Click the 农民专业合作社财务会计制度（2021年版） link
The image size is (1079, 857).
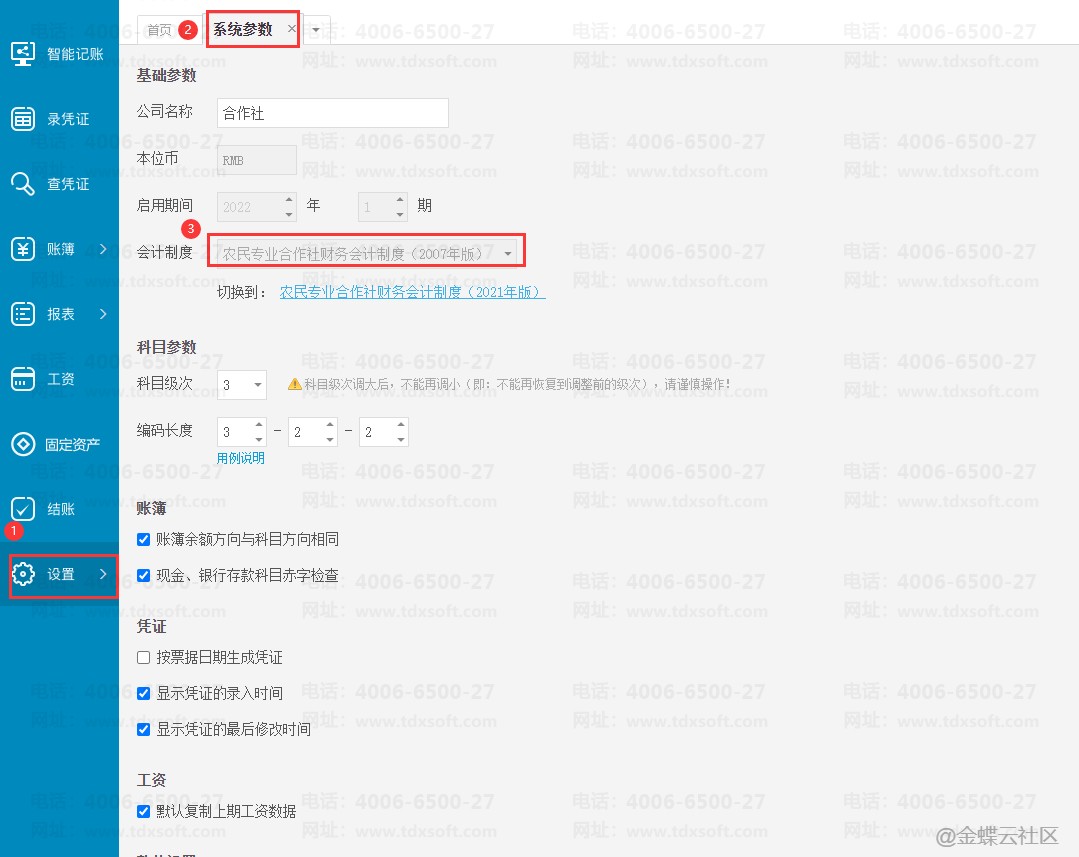pyautogui.click(x=412, y=292)
